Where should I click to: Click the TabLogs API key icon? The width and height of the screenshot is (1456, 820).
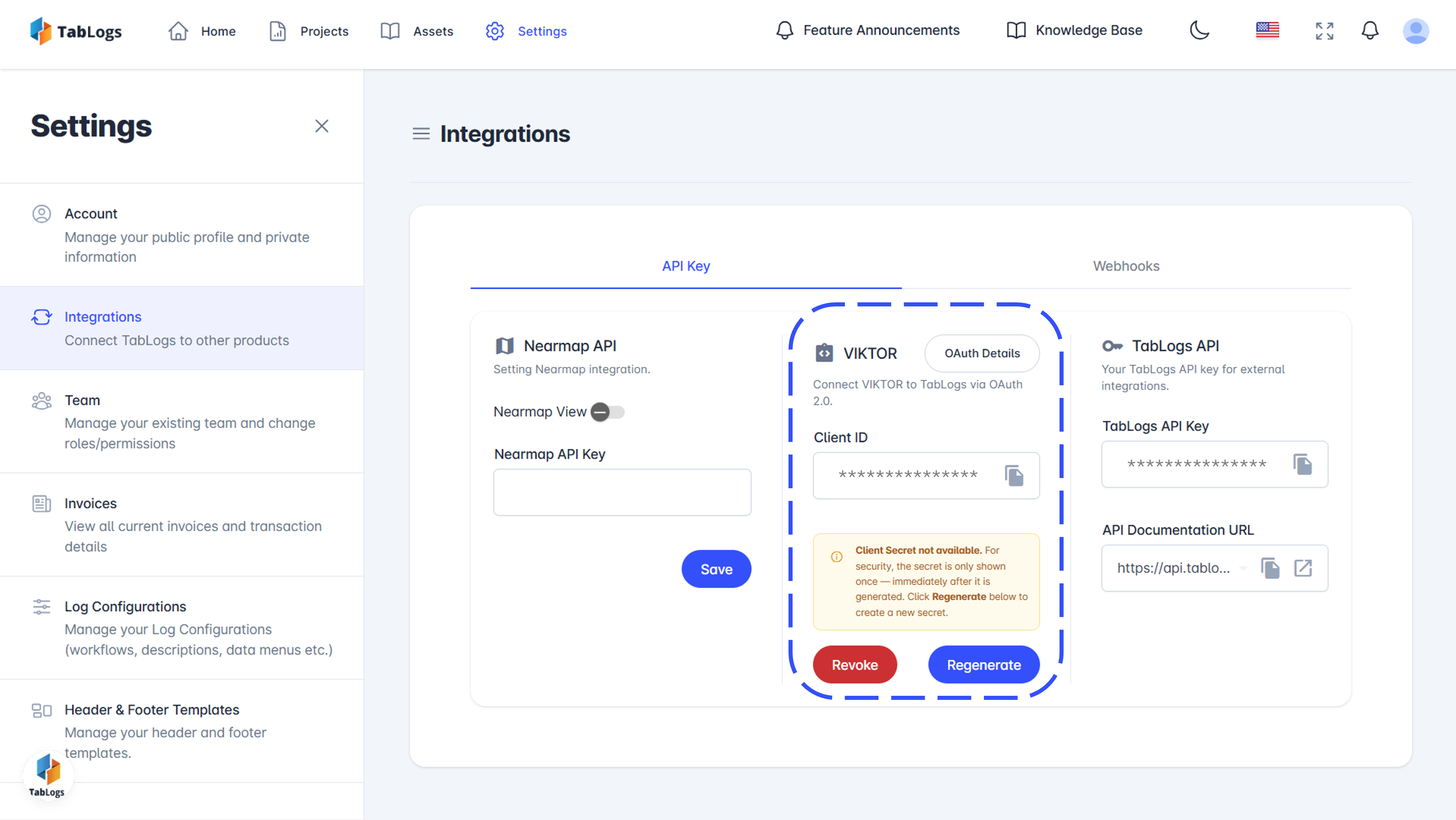[x=1112, y=346]
